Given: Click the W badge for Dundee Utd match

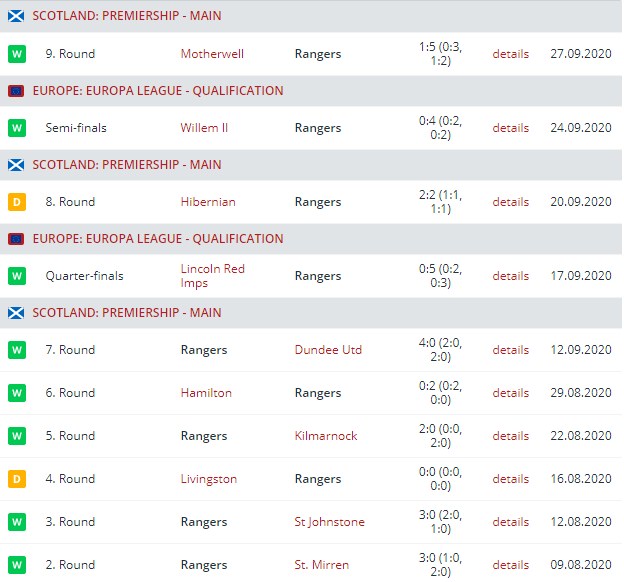Looking at the screenshot, I should pyautogui.click(x=16, y=350).
